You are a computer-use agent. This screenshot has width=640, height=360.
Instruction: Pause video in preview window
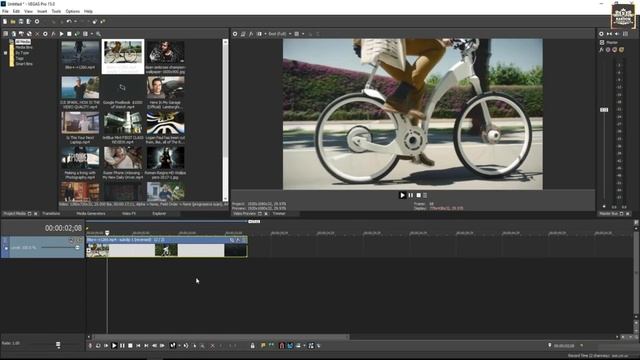pos(411,196)
